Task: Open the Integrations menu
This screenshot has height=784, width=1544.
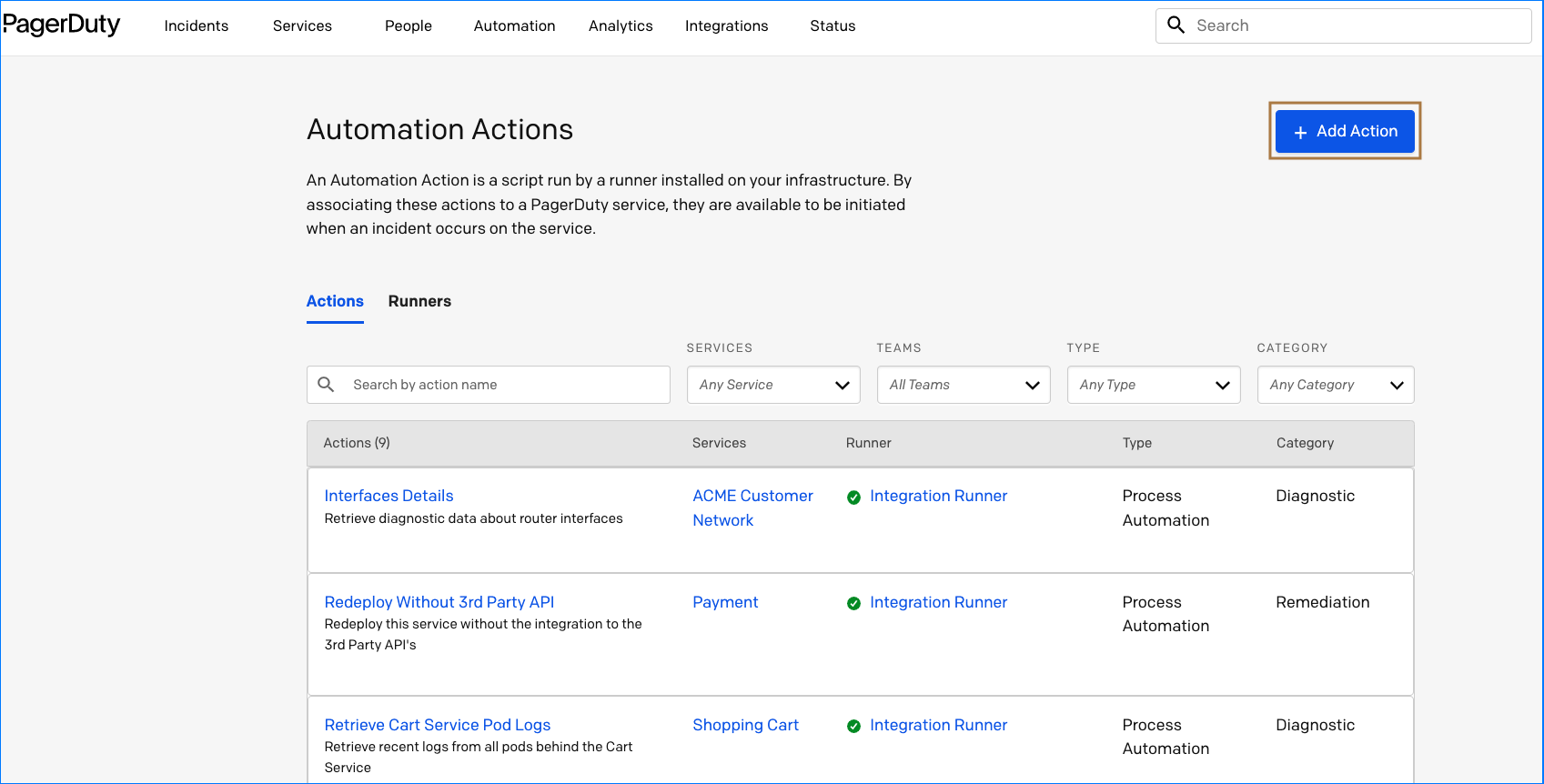Action: click(x=726, y=26)
